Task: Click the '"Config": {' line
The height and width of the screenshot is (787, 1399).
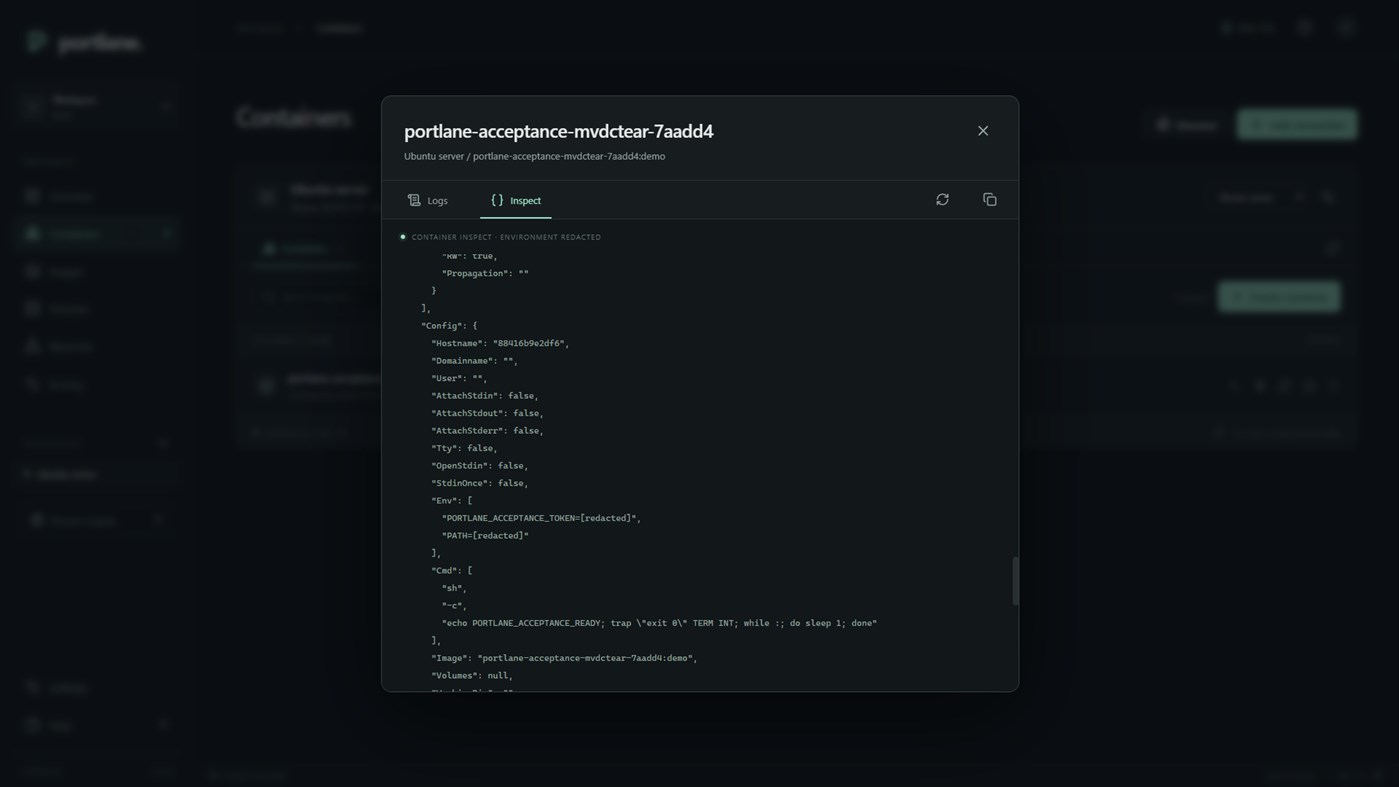Action: (449, 326)
